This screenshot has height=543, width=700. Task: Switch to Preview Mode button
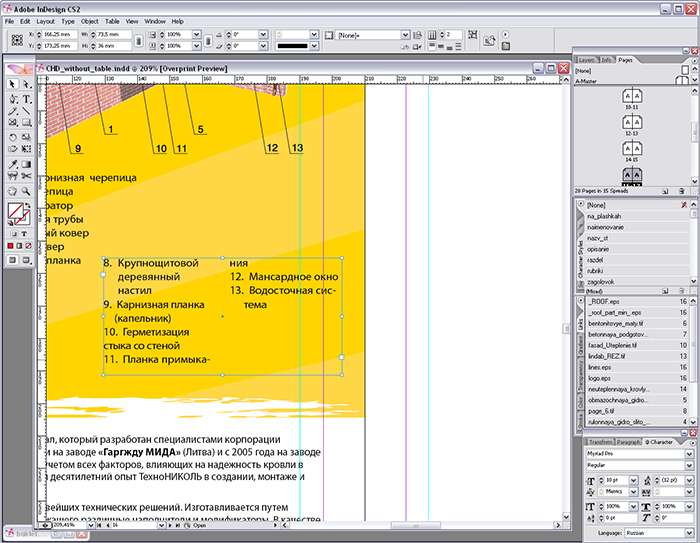pos(26,260)
